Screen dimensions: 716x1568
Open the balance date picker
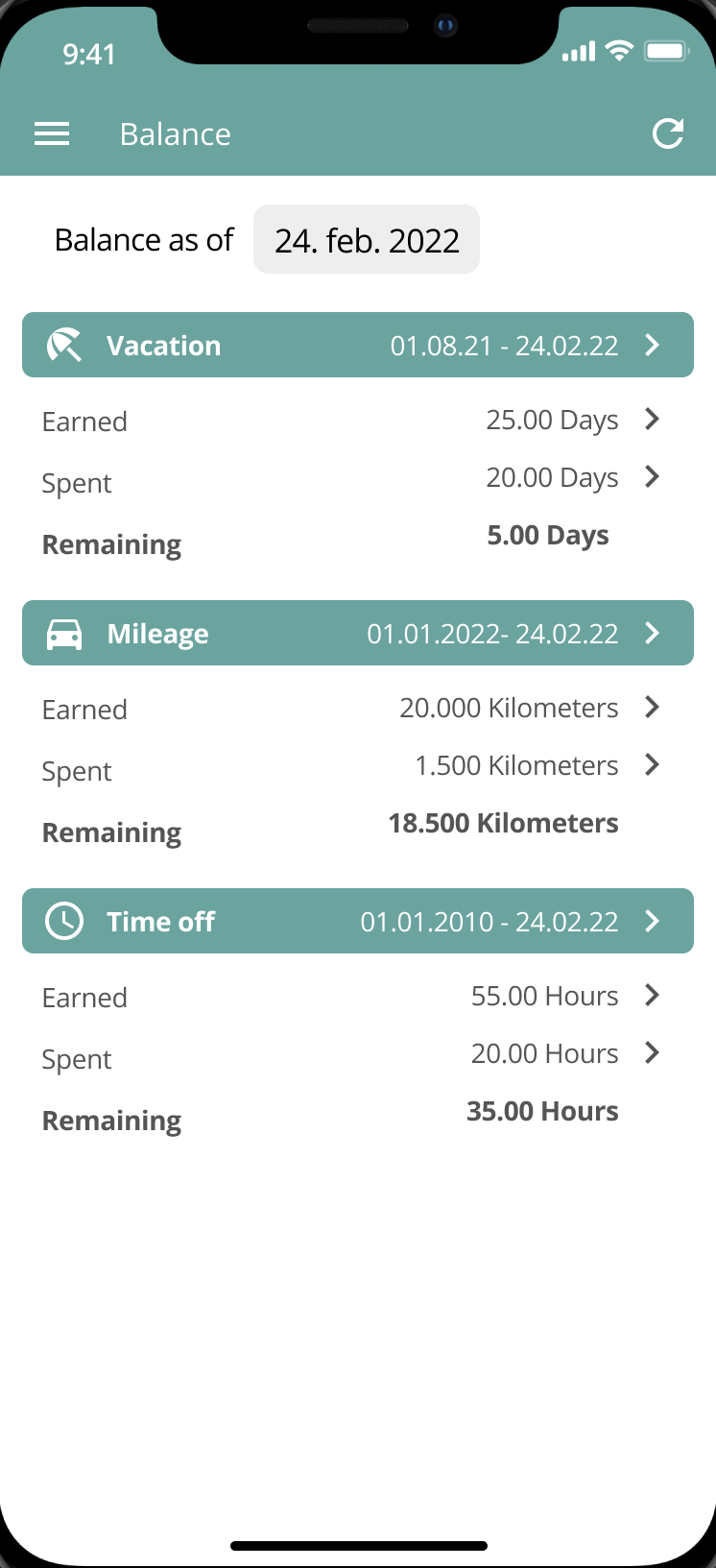point(367,240)
